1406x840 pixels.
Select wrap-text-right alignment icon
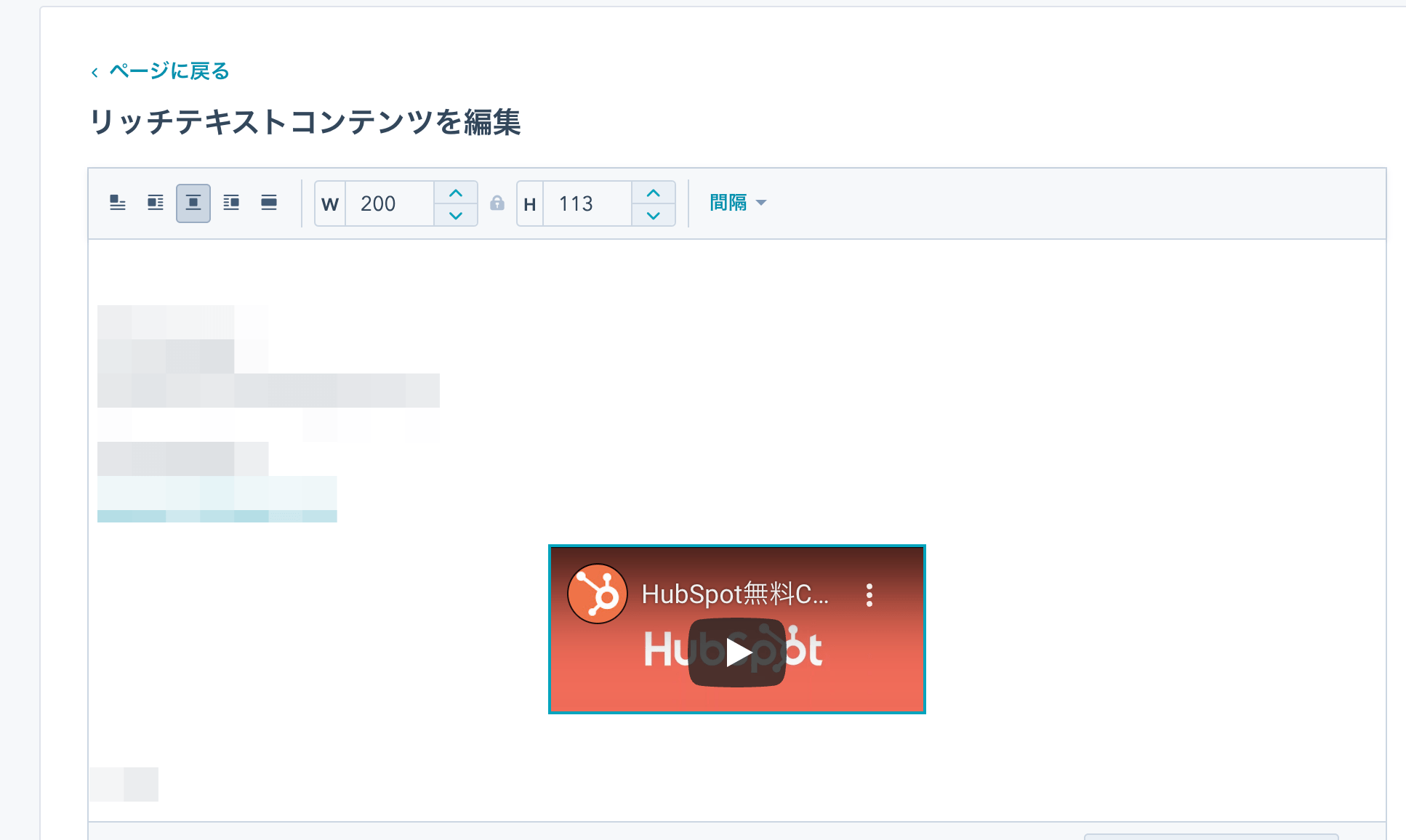(231, 203)
